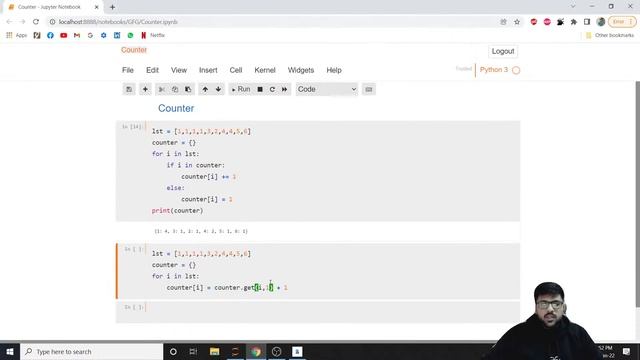Switch to Chrome on the taskbar
Image resolution: width=640 pixels, height=360 pixels.
[x=256, y=351]
